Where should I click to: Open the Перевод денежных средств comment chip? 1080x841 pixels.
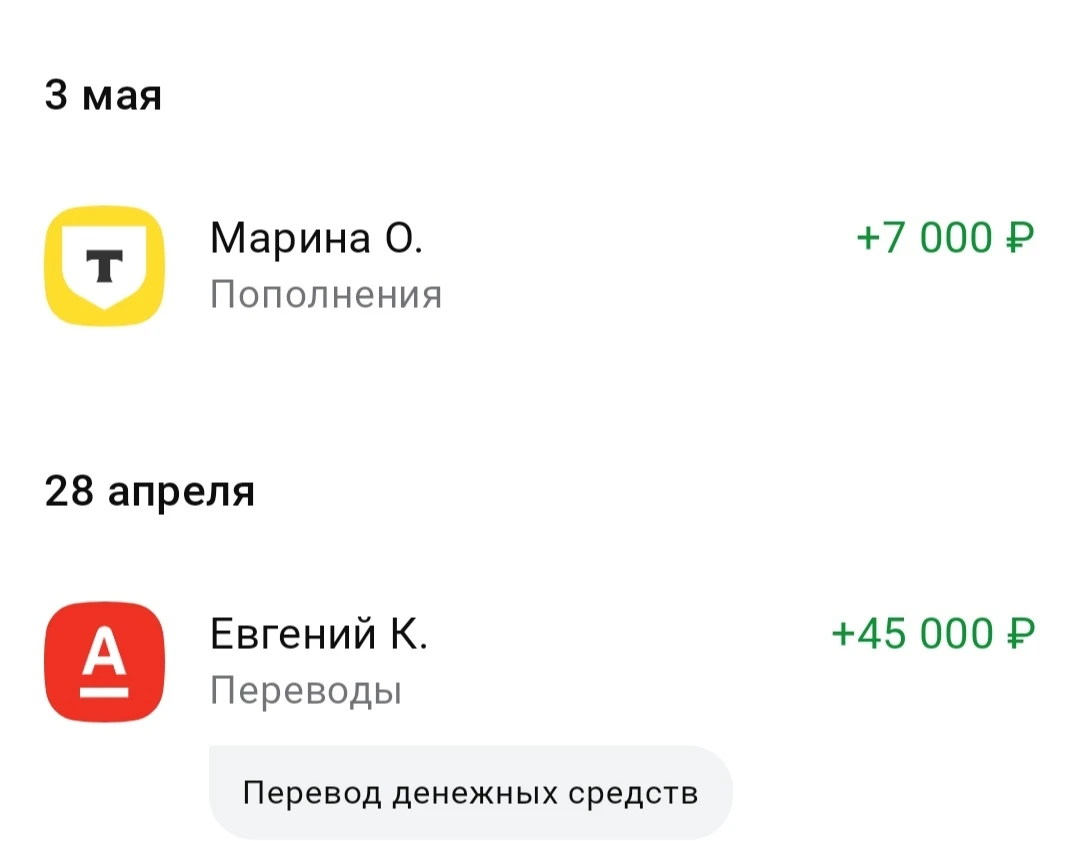(470, 793)
